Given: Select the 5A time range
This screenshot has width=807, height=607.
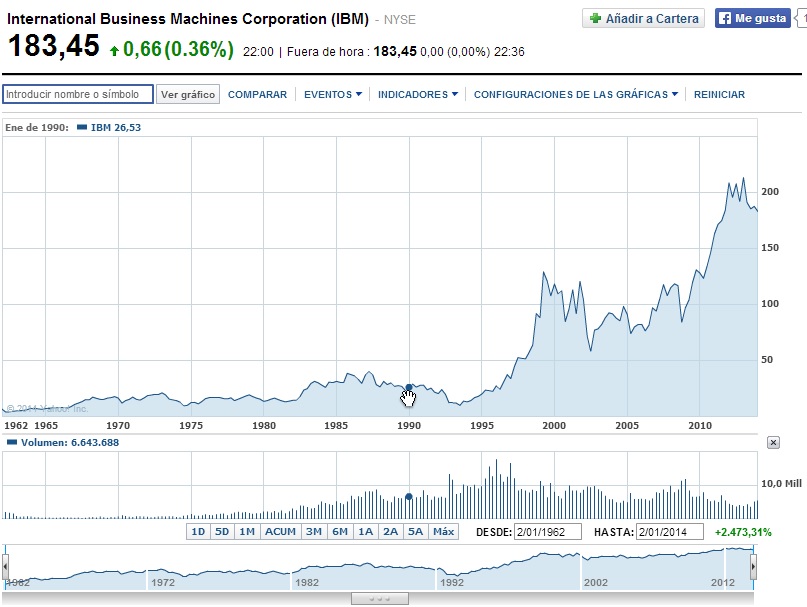Looking at the screenshot, I should (415, 531).
